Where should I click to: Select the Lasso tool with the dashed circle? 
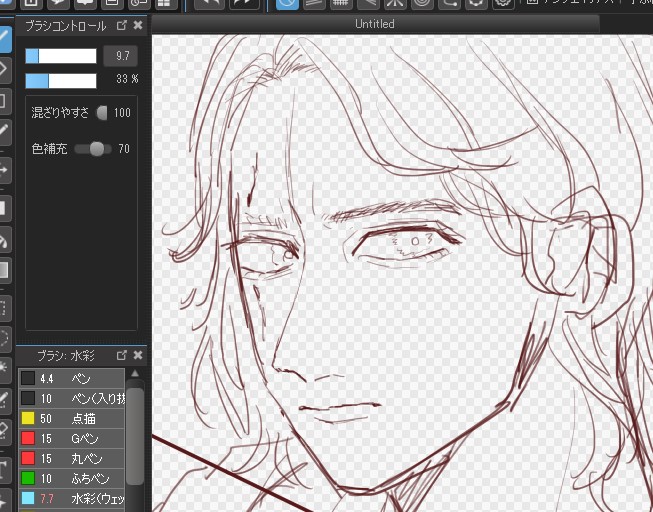pos(4,338)
